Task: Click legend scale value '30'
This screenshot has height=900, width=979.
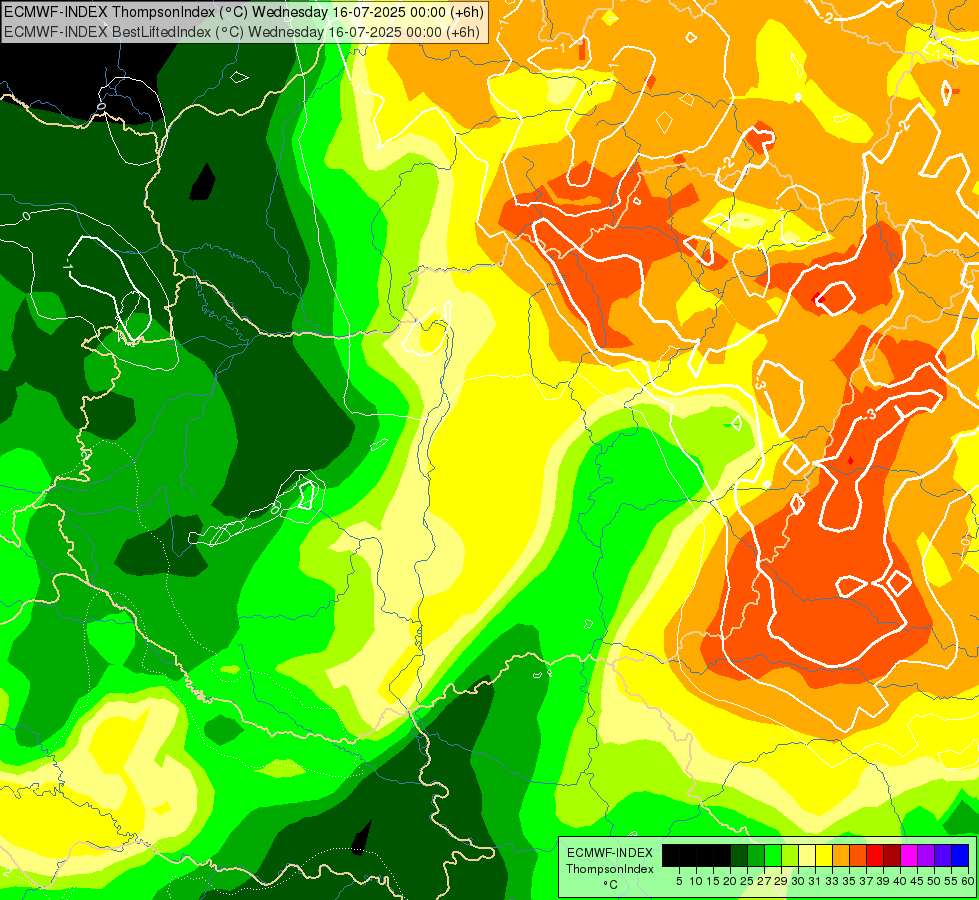Action: click(799, 881)
